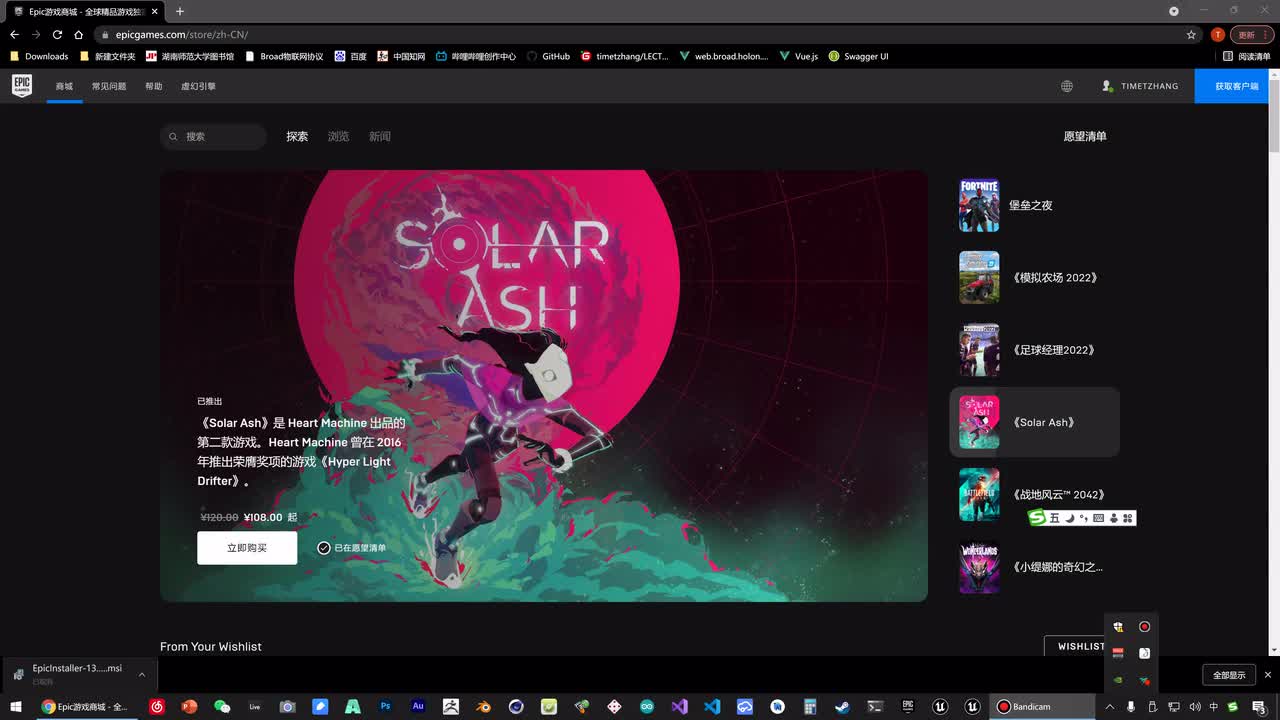Viewport: 1280px width, 720px height.
Task: Open the Vue.js bookmark
Action: click(799, 56)
